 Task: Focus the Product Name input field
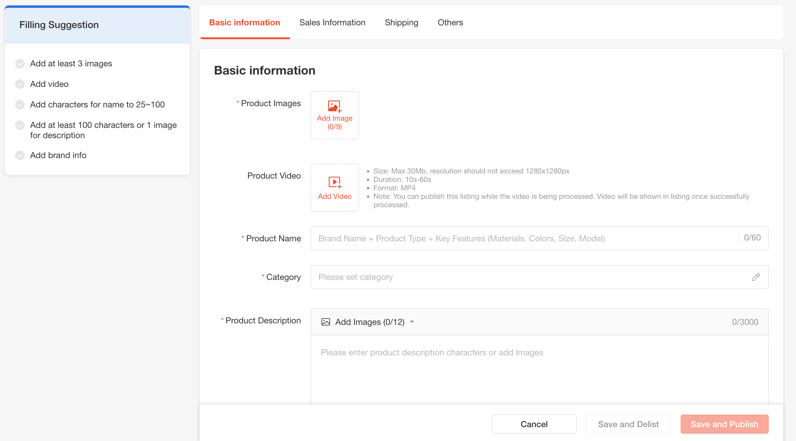click(525, 238)
